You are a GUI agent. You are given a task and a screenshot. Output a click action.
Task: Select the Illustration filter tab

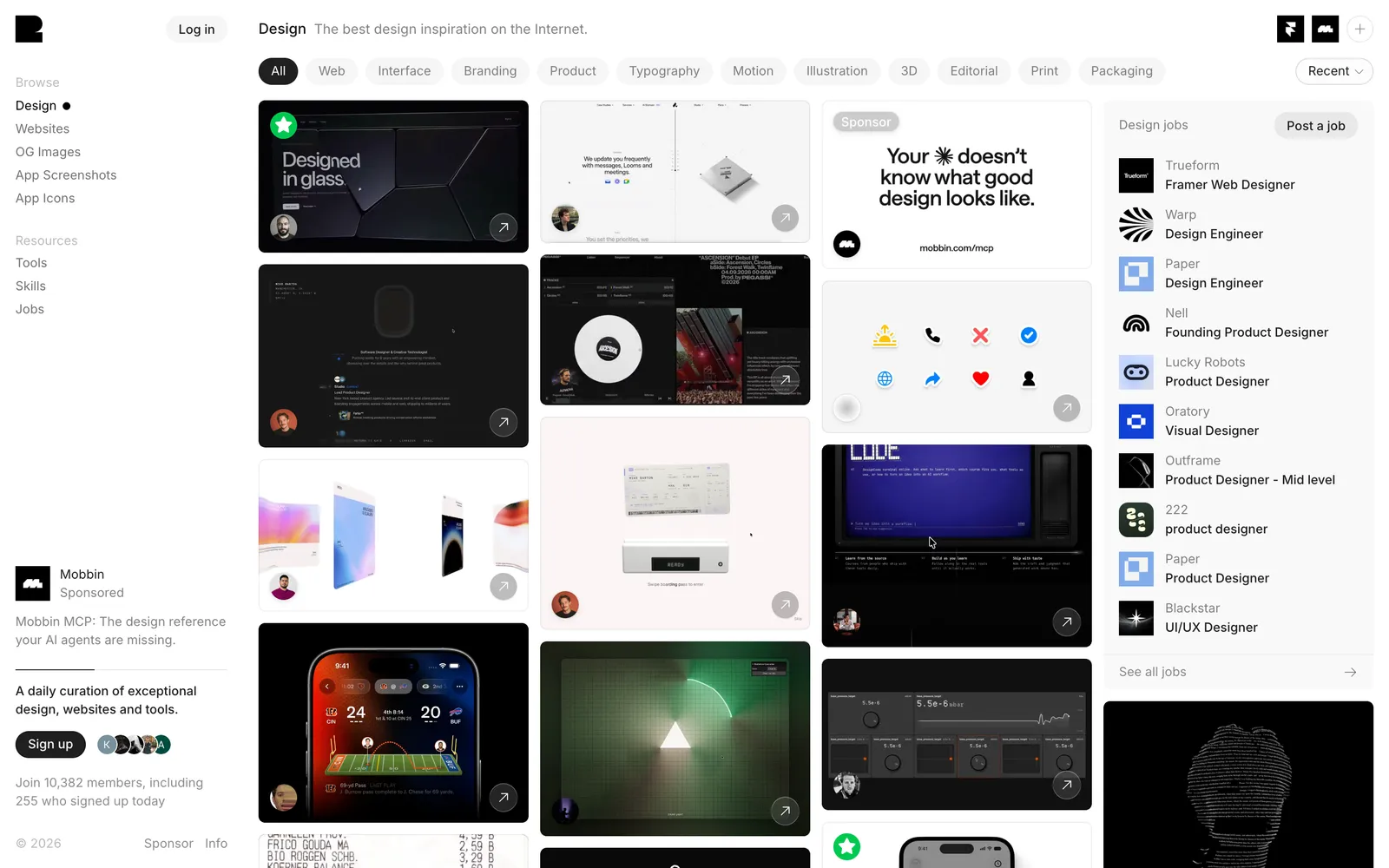tap(837, 71)
